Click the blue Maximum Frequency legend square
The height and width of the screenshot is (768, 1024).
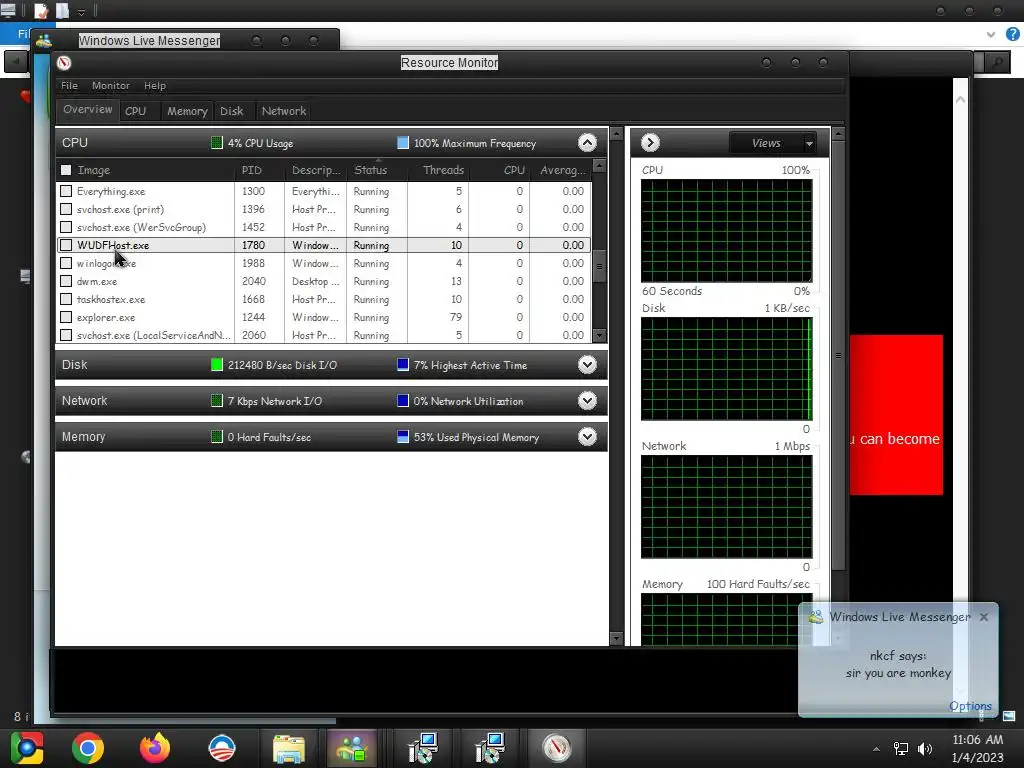tap(403, 143)
